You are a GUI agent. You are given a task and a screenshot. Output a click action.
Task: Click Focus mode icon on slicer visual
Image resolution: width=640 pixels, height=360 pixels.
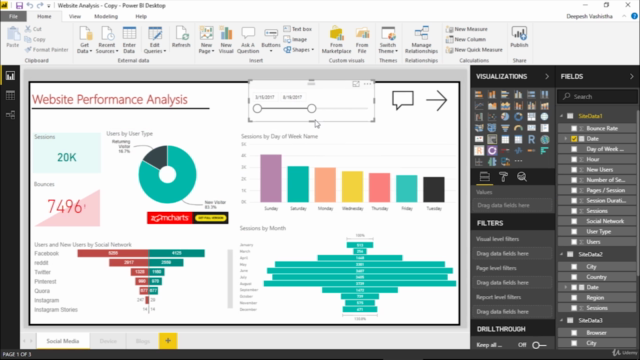[x=356, y=84]
